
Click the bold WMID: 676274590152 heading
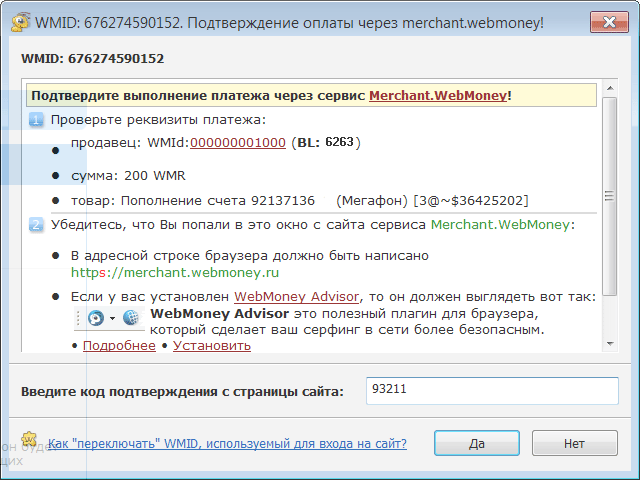[93, 59]
